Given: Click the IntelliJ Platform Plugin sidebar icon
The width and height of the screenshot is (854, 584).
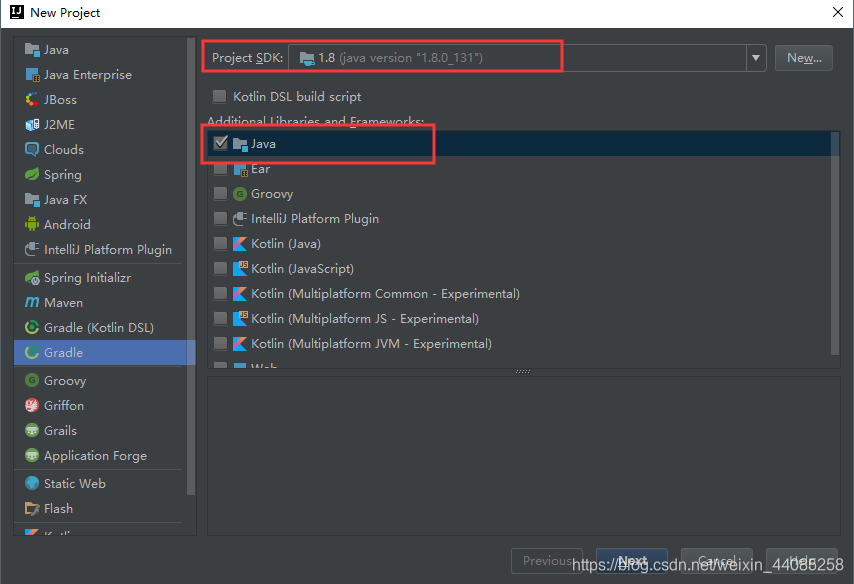Looking at the screenshot, I should [x=32, y=250].
